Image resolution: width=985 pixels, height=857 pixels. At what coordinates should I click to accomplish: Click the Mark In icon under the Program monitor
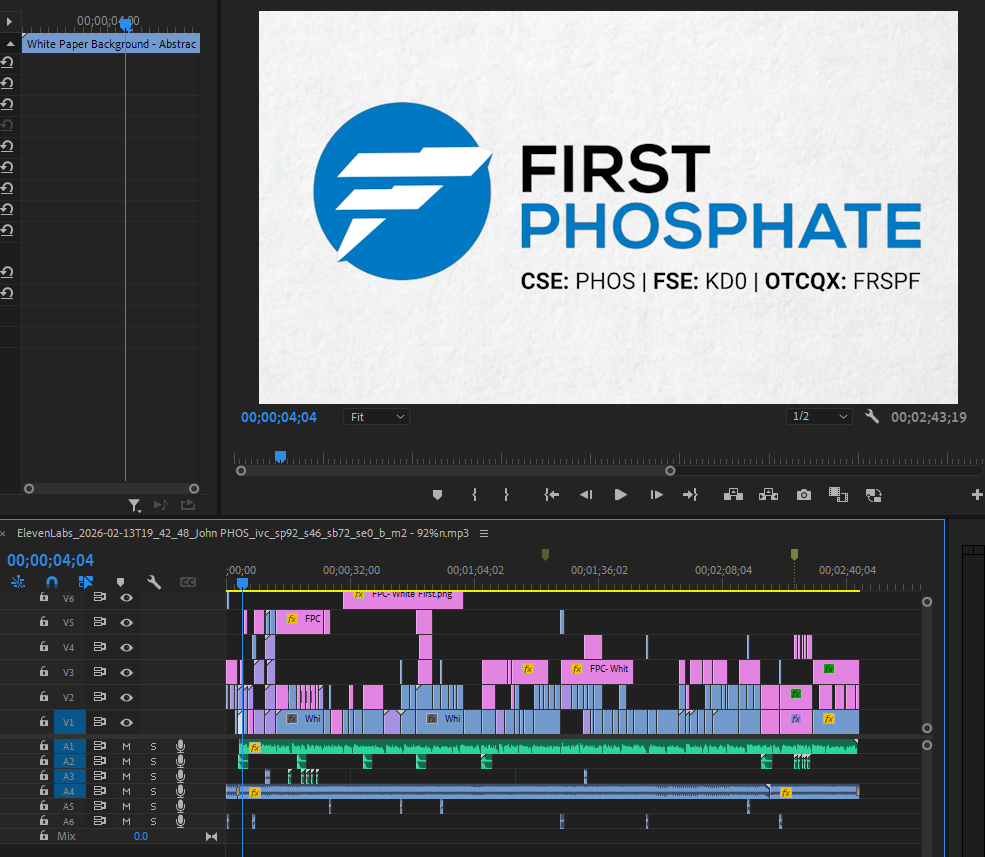[474, 494]
